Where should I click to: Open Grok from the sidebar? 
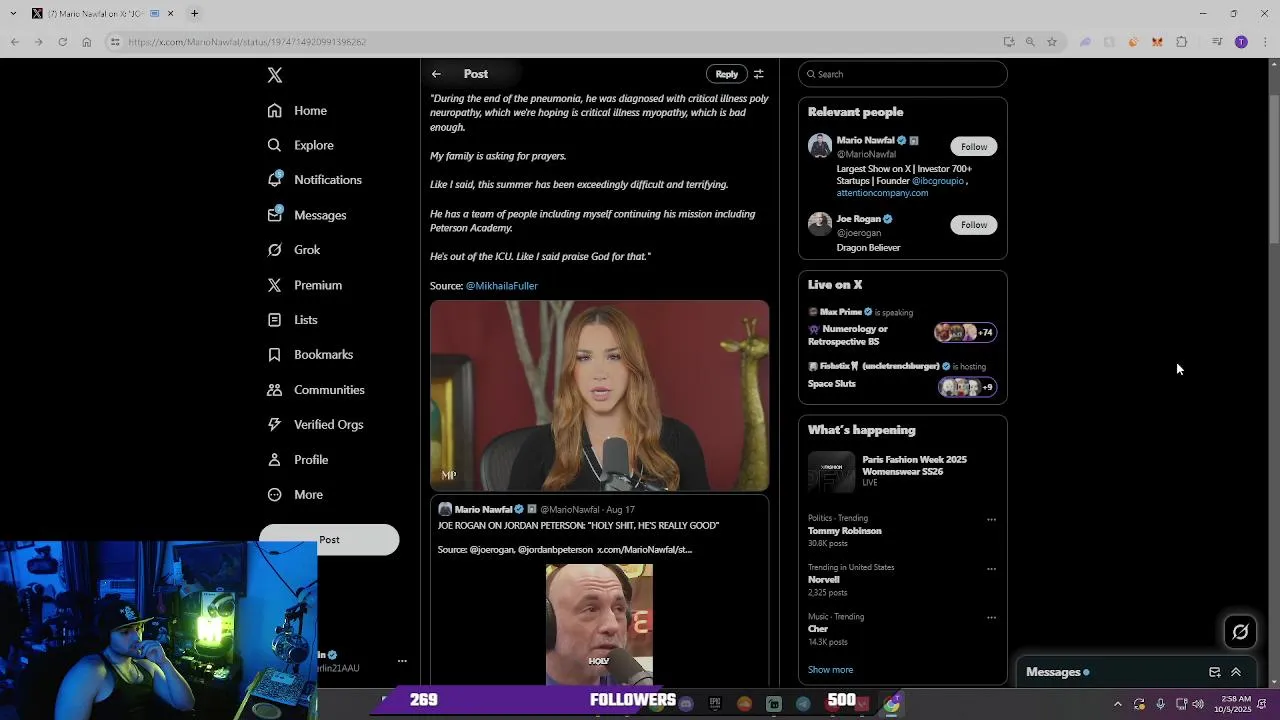pyautogui.click(x=293, y=250)
